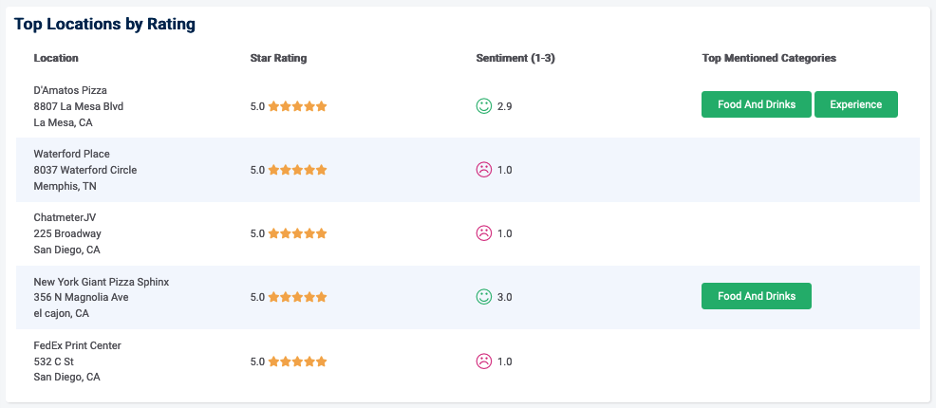The width and height of the screenshot is (936, 408).
Task: Sort by the Star Rating column header
Action: tap(278, 58)
